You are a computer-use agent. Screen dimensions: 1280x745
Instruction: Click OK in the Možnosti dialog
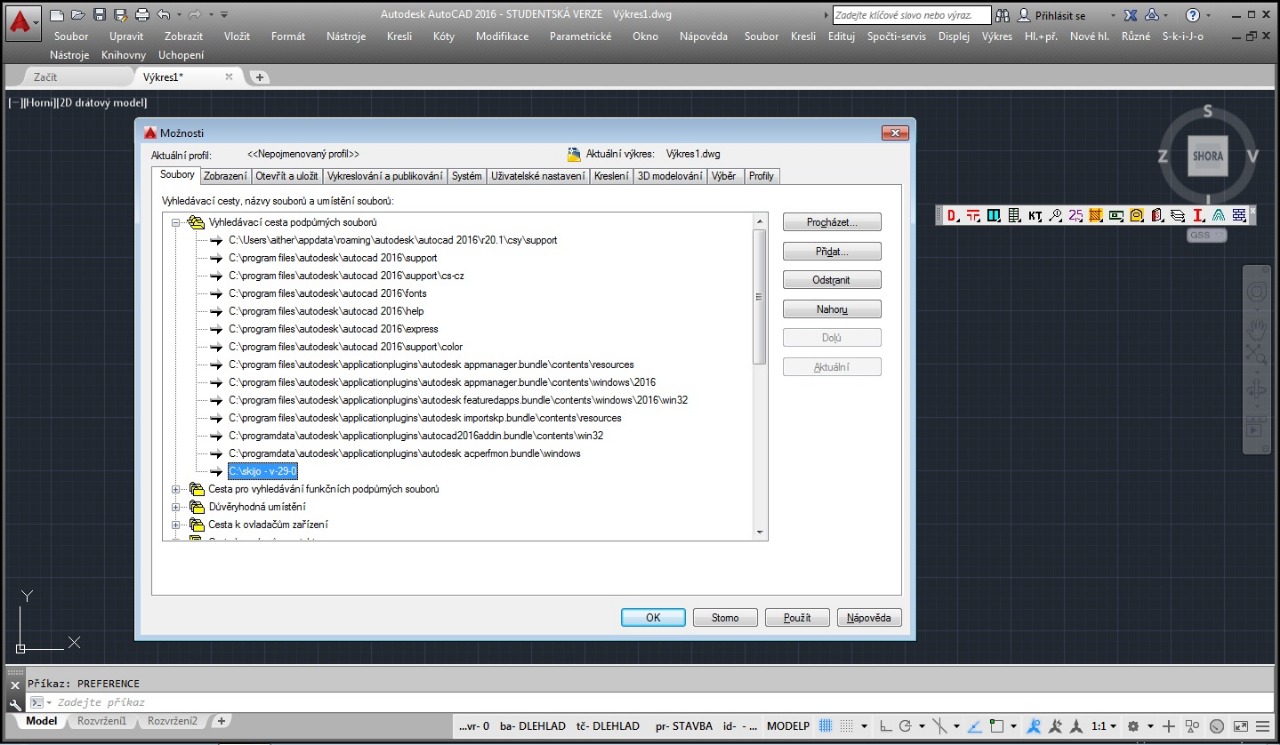click(653, 618)
